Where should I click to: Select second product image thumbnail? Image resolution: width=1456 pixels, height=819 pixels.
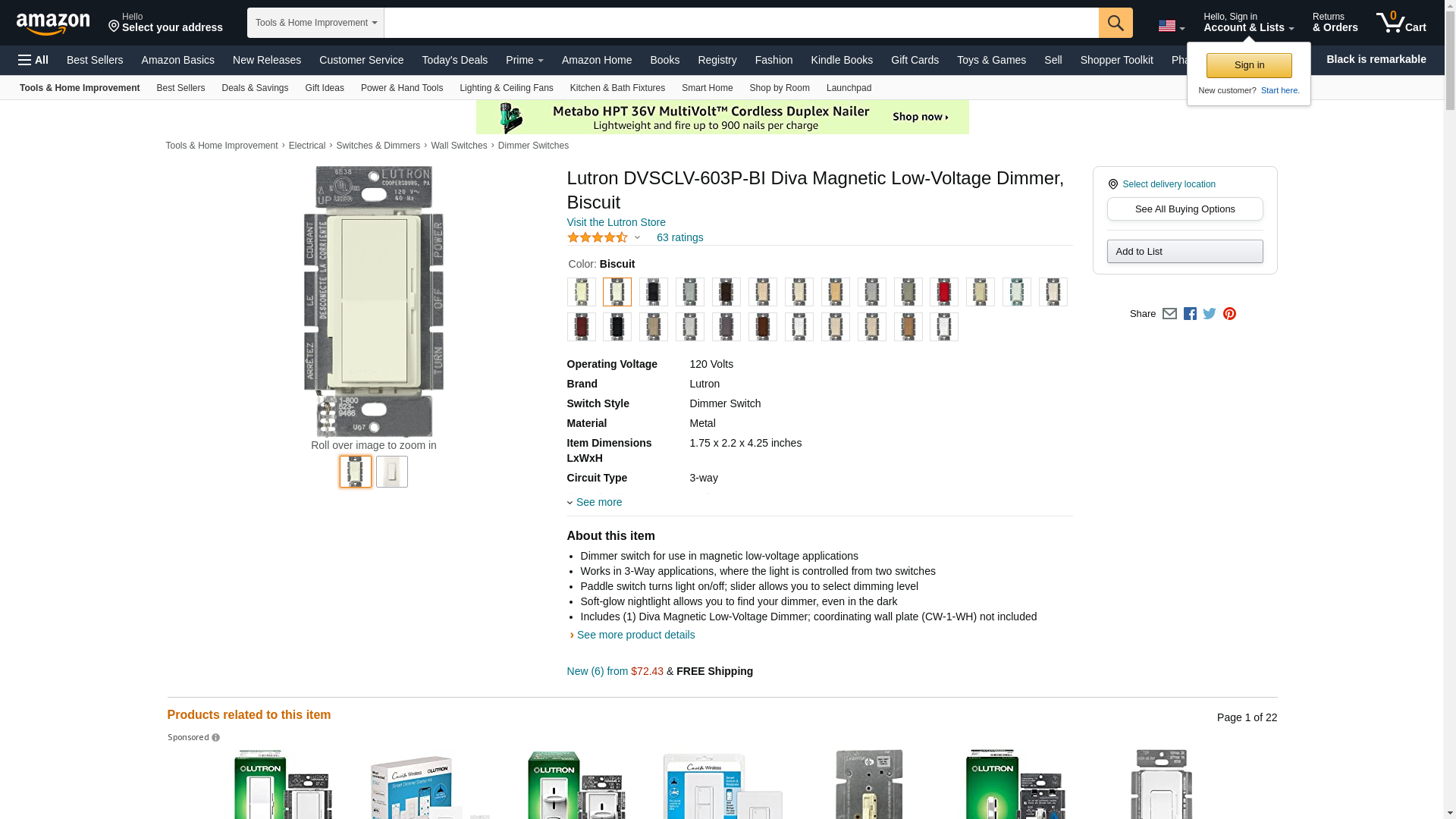tap(391, 472)
